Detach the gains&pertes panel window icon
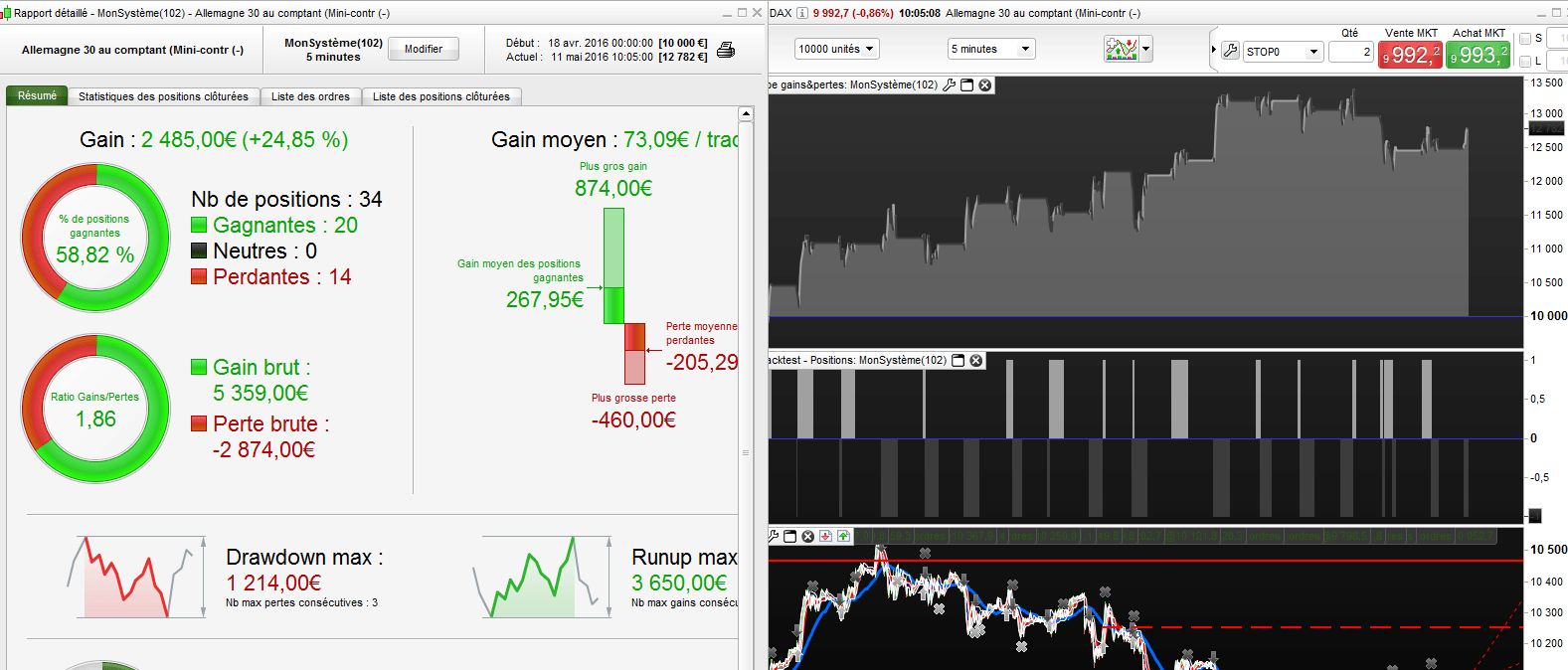Screen dimensions: 1568x670 pos(967,85)
